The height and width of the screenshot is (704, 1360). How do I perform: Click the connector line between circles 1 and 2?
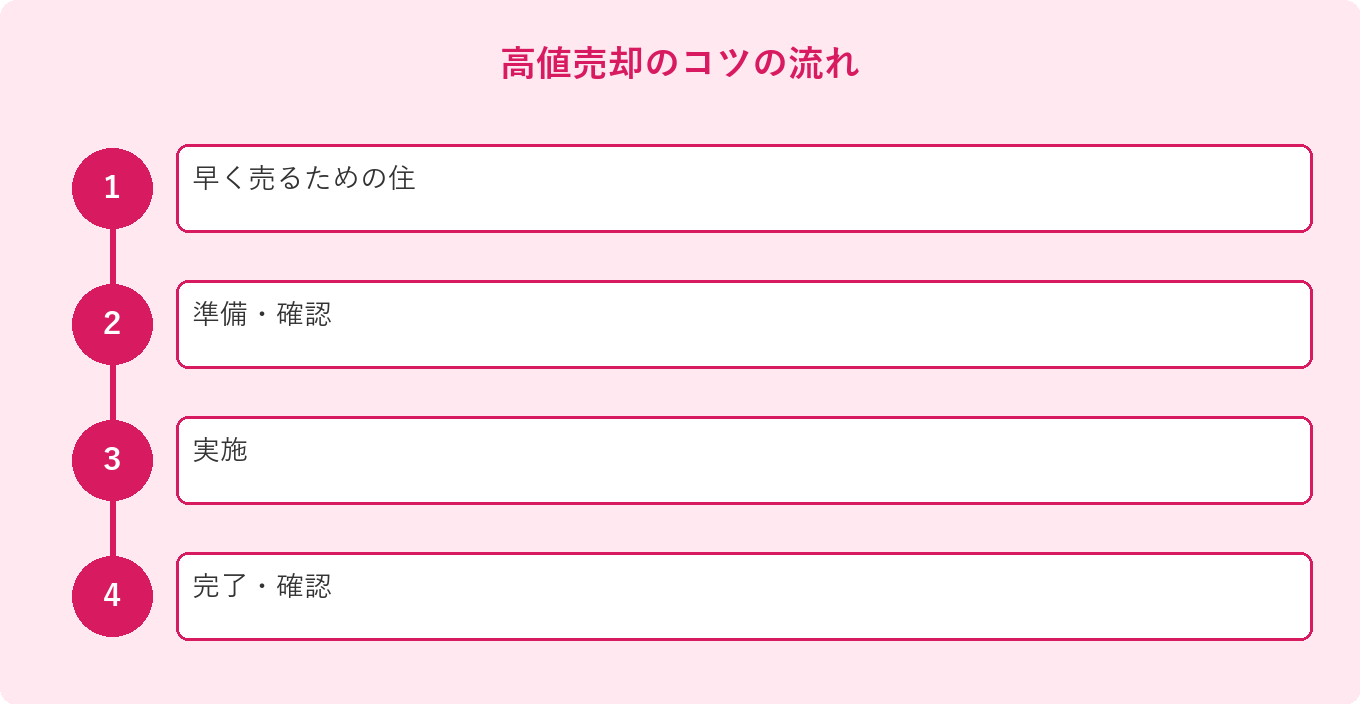pos(112,257)
